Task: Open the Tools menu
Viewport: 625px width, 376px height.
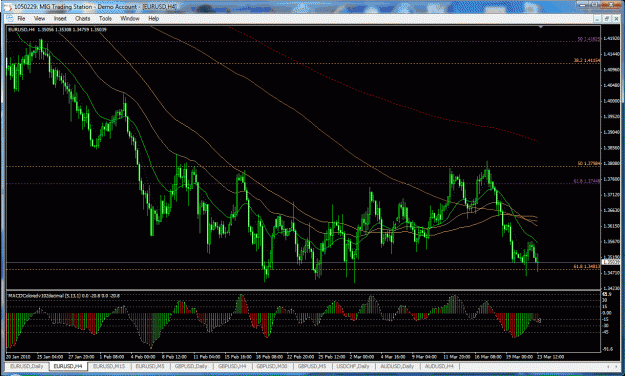Action: 105,18
